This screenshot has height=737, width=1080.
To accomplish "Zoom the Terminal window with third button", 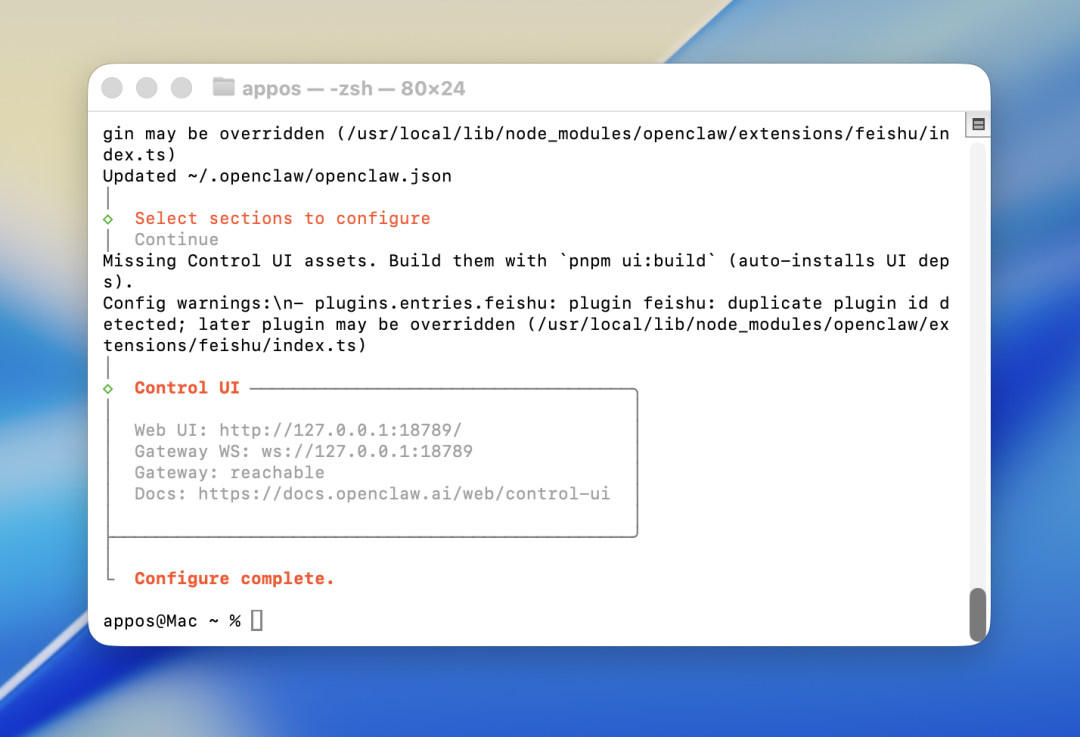I will tap(181, 88).
